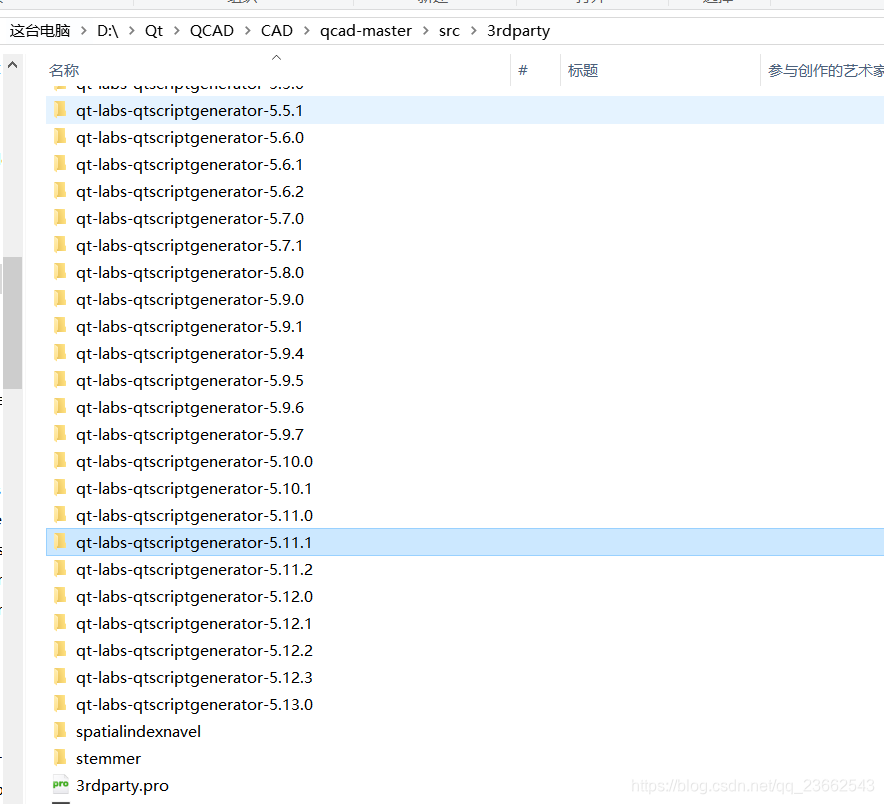Screen dimensions: 884x804
Task: Click the navigation pane scrollbar thumb
Action: coord(12,323)
